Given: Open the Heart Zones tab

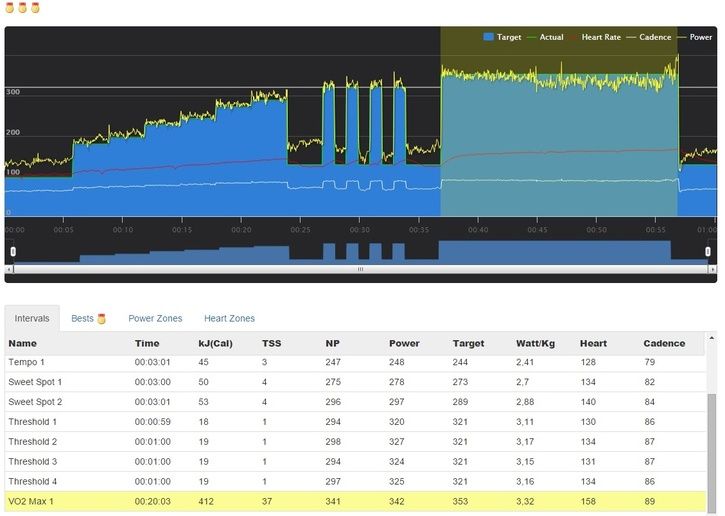Looking at the screenshot, I should coord(229,319).
